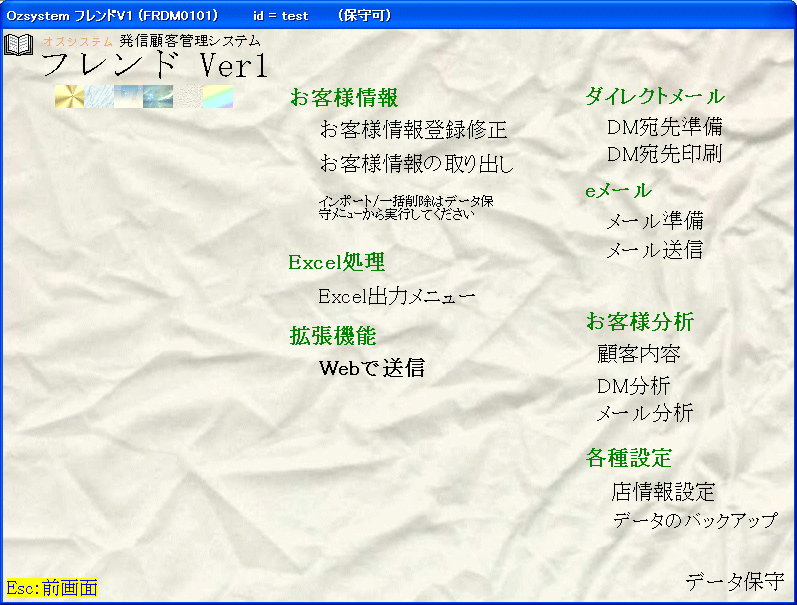This screenshot has height=605, width=797.
Task: Open データ保守 menu
Action: 735,581
